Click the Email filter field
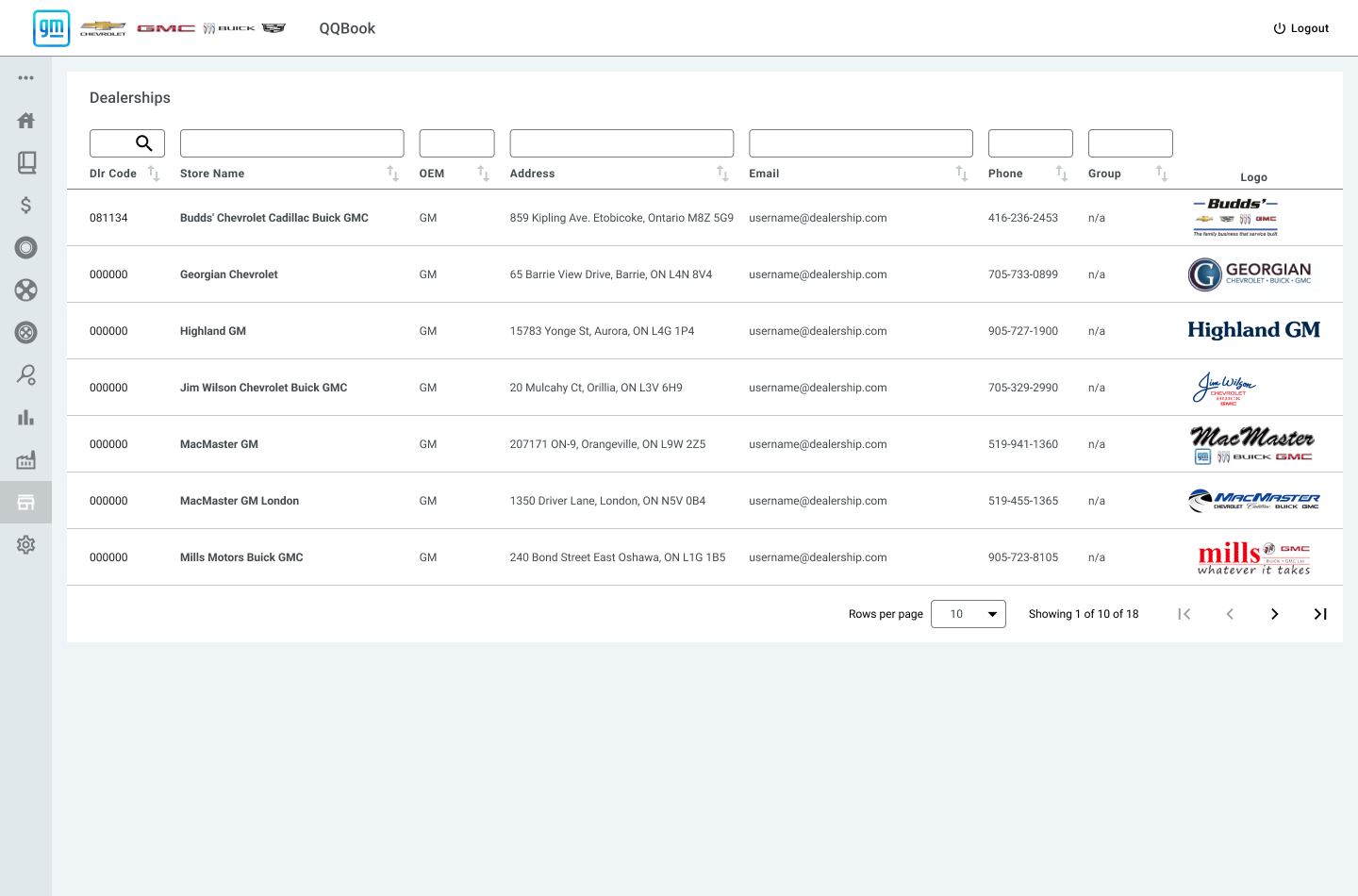1358x896 pixels. pyautogui.click(x=861, y=143)
